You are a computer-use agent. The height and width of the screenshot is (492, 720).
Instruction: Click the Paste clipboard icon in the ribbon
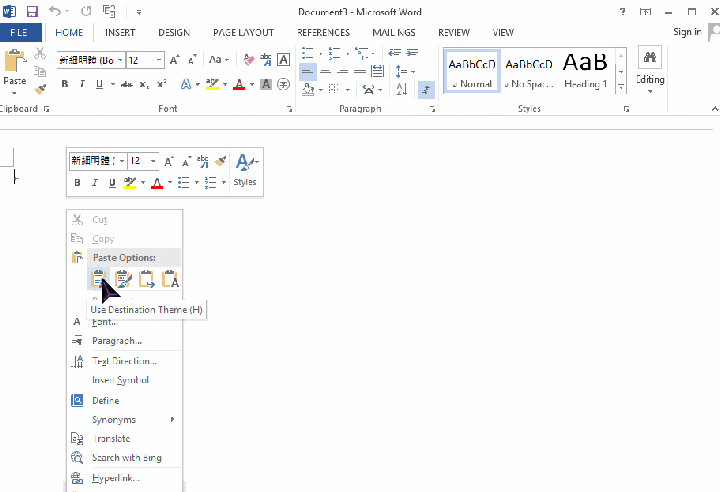coord(14,61)
